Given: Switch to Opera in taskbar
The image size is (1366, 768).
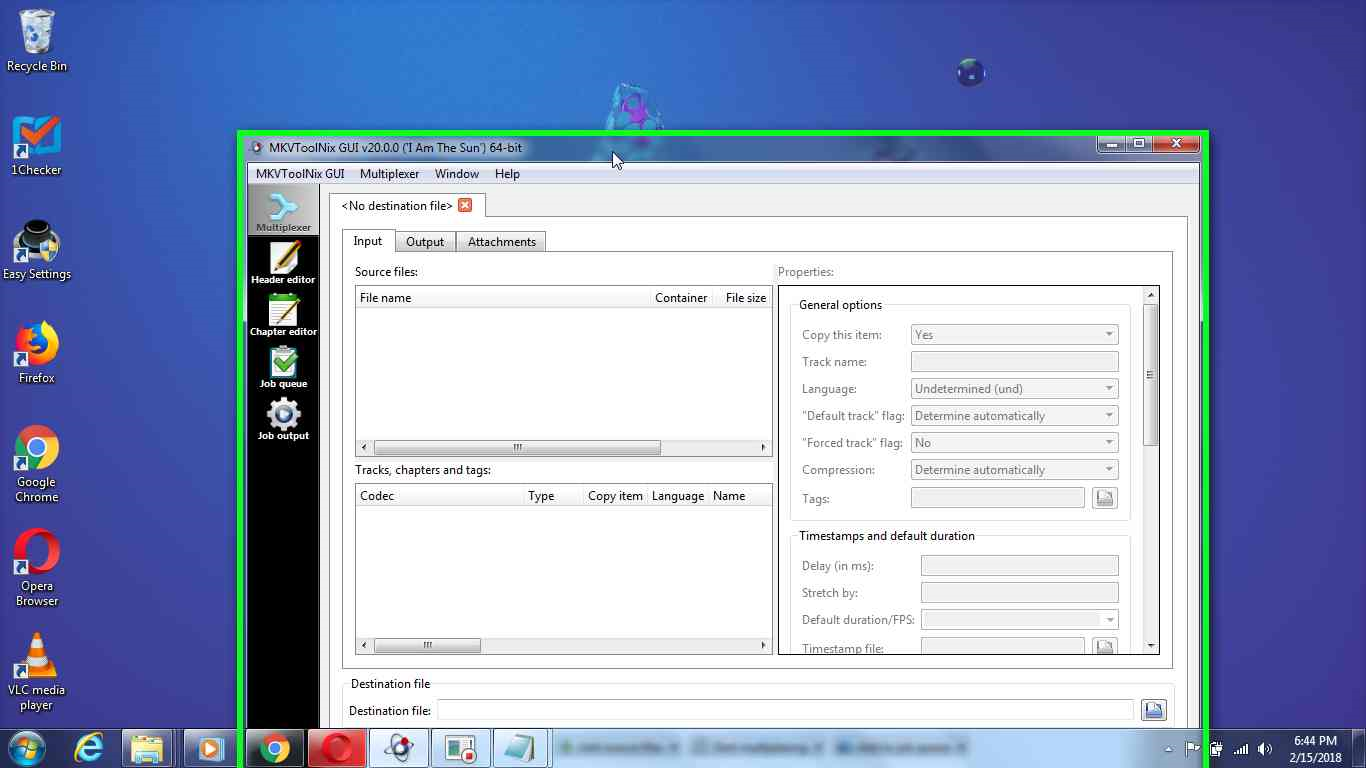Looking at the screenshot, I should pos(337,748).
